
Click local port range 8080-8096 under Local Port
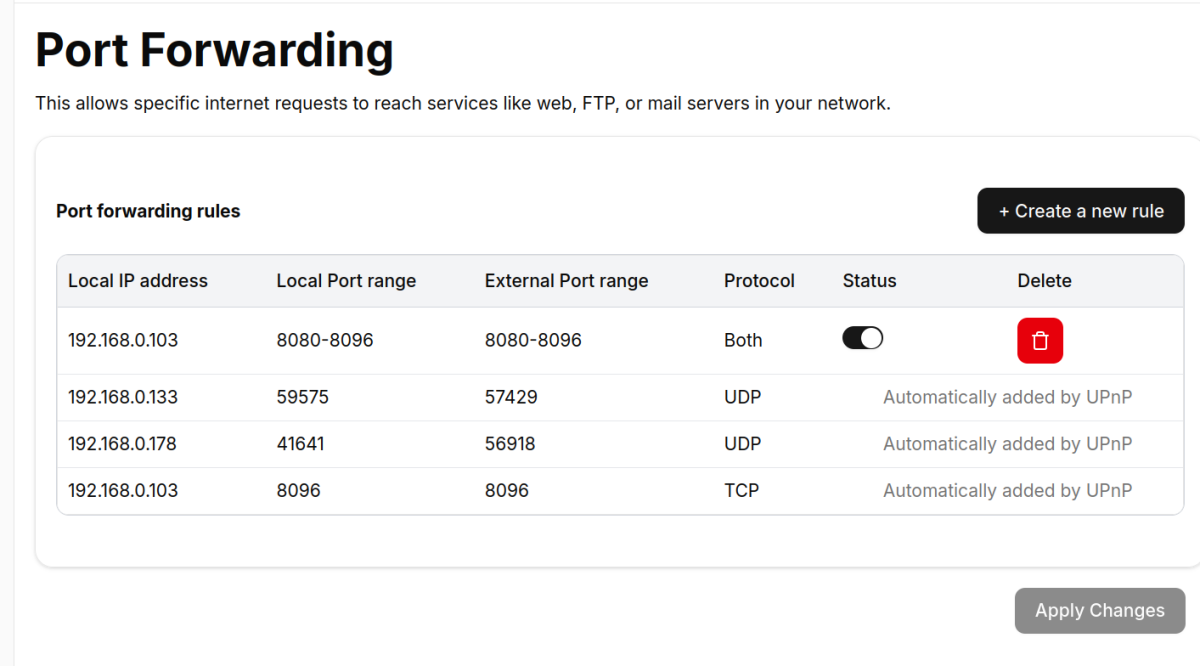point(325,340)
